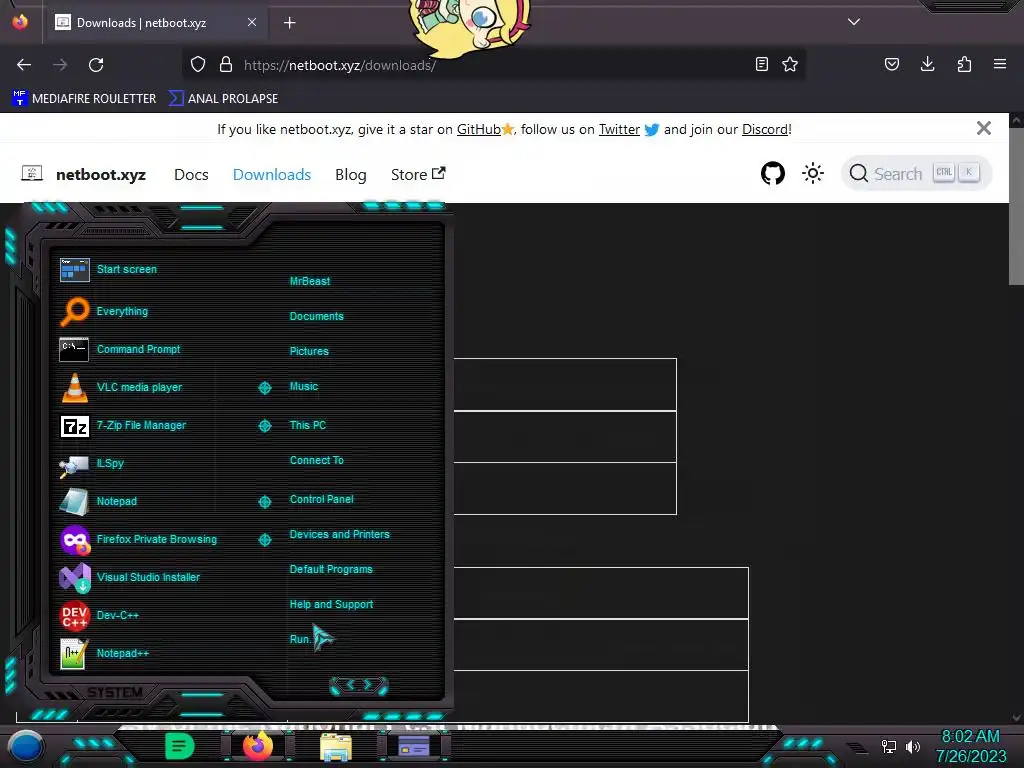Expand Notepad jump list arrow
The height and width of the screenshot is (768, 1024).
point(264,502)
